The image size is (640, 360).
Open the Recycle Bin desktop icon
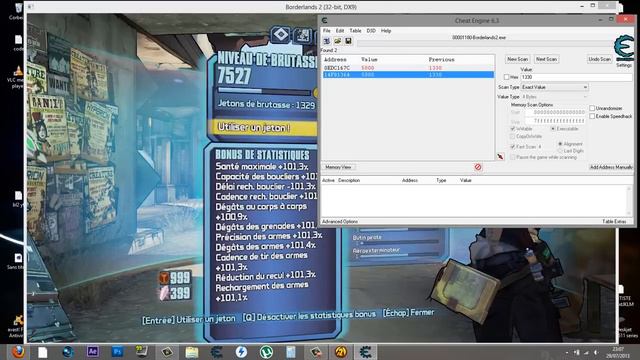18,11
